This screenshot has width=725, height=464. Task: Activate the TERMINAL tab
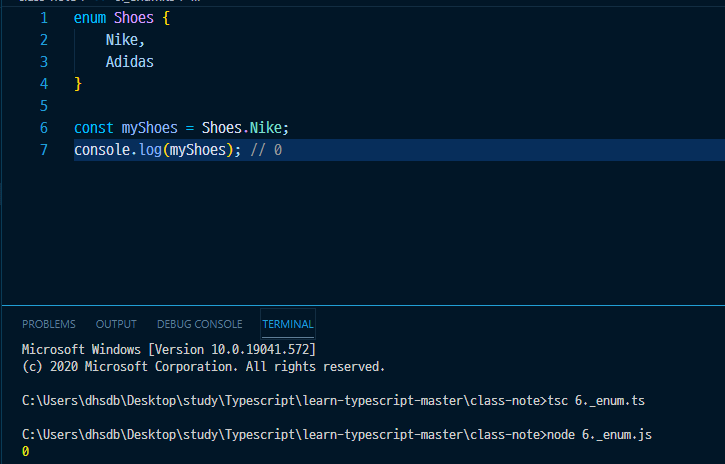pyautogui.click(x=288, y=324)
